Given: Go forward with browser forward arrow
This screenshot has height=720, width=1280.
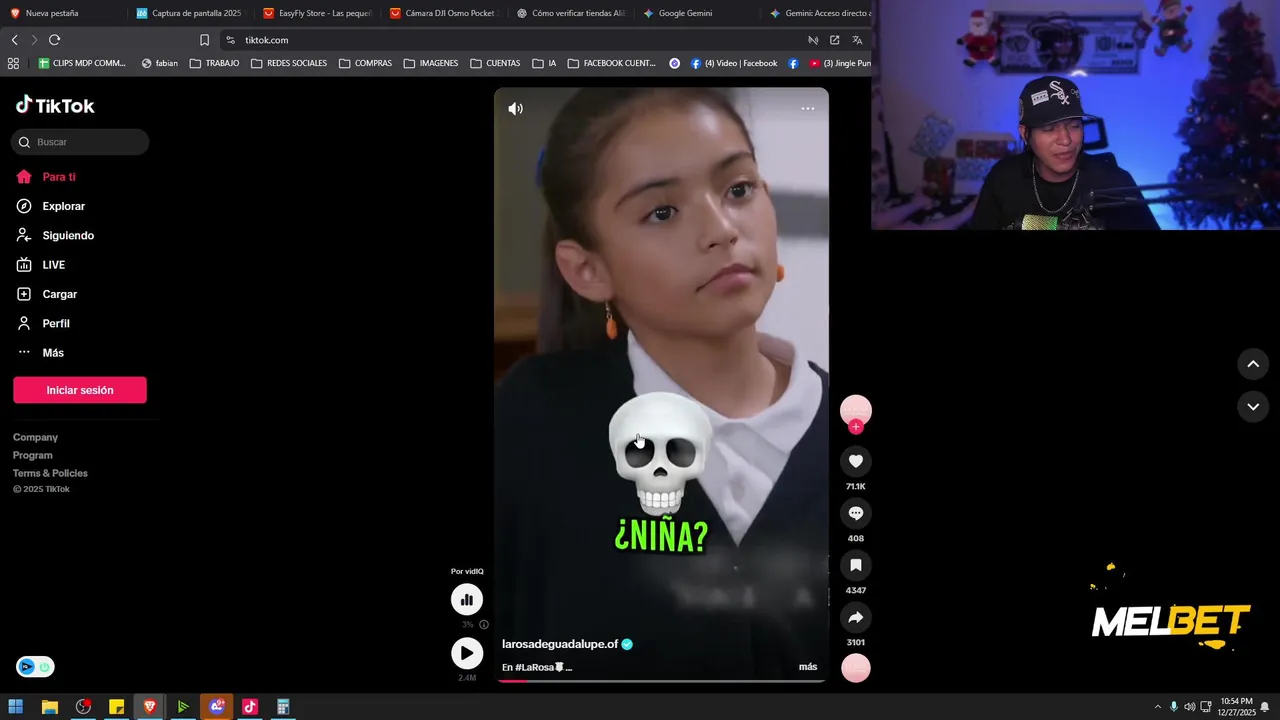Looking at the screenshot, I should coord(34,40).
